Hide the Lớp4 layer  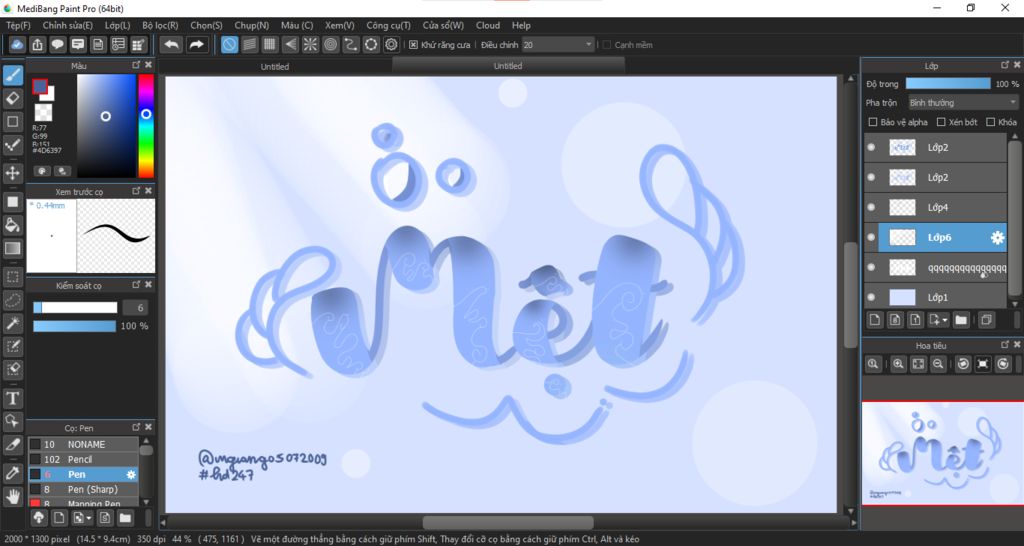(x=871, y=208)
